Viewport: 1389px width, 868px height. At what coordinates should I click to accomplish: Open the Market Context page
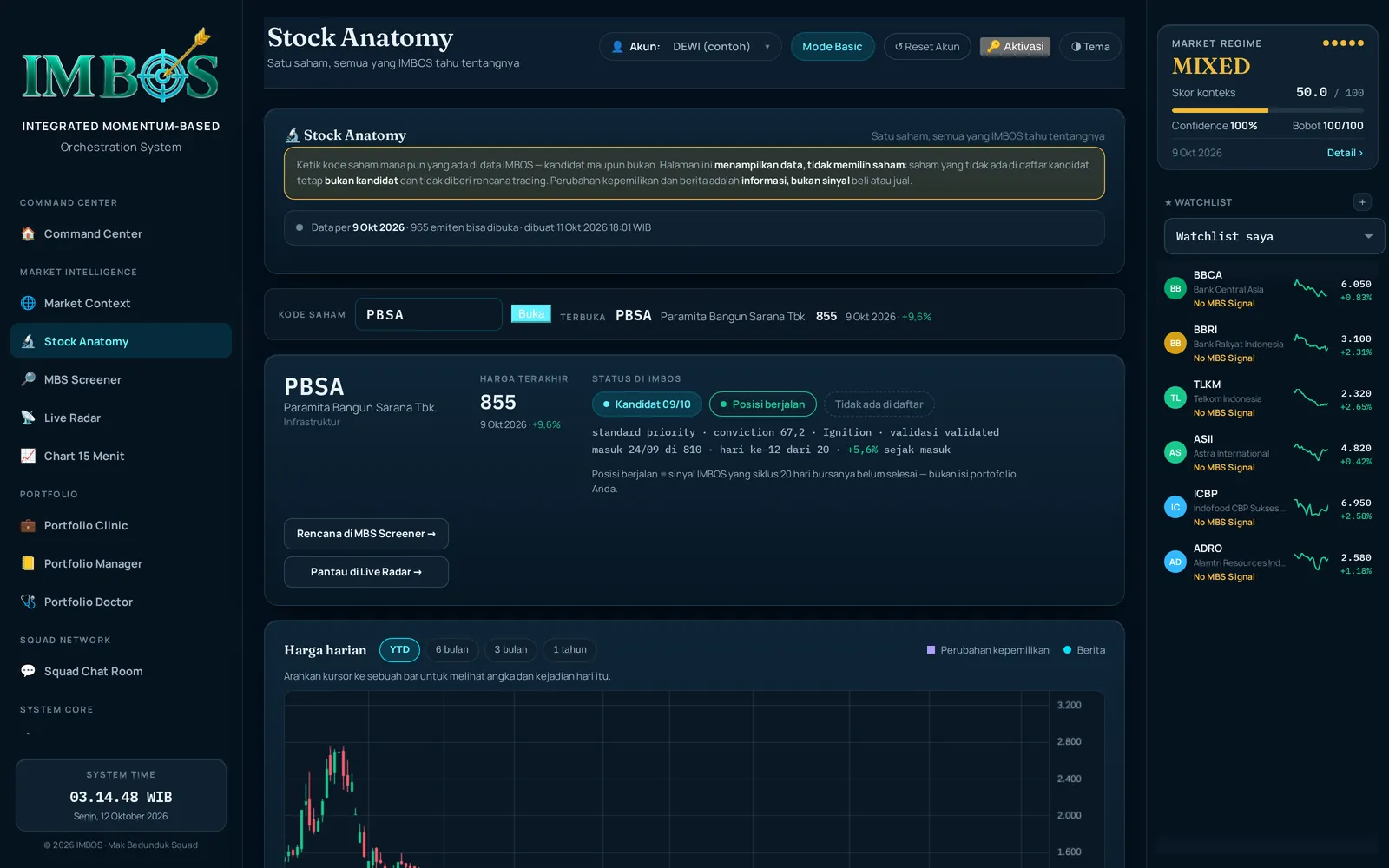(x=121, y=303)
